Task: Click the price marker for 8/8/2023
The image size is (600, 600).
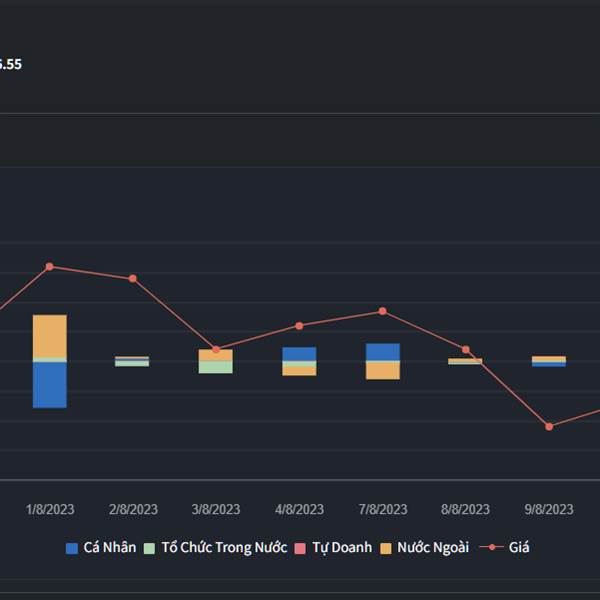Action: [466, 349]
